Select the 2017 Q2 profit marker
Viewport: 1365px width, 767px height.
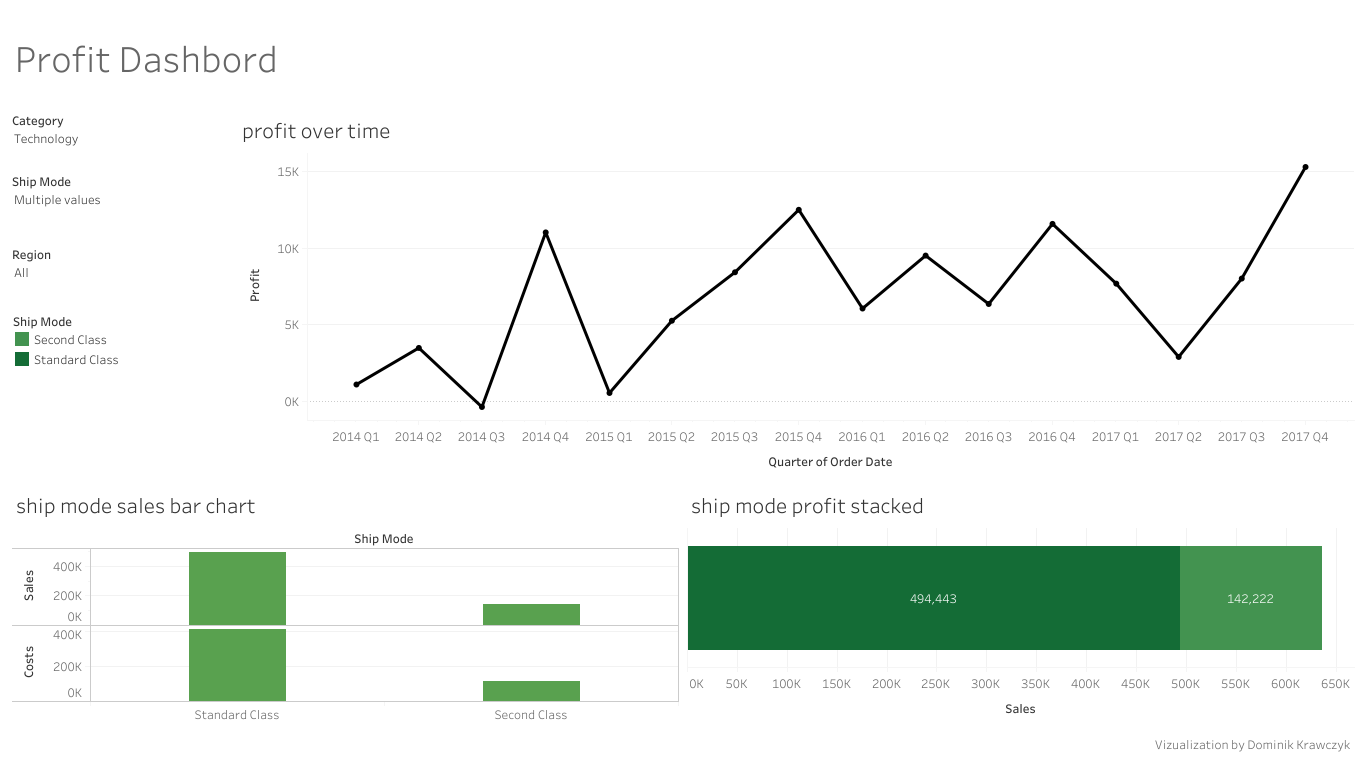(1178, 357)
